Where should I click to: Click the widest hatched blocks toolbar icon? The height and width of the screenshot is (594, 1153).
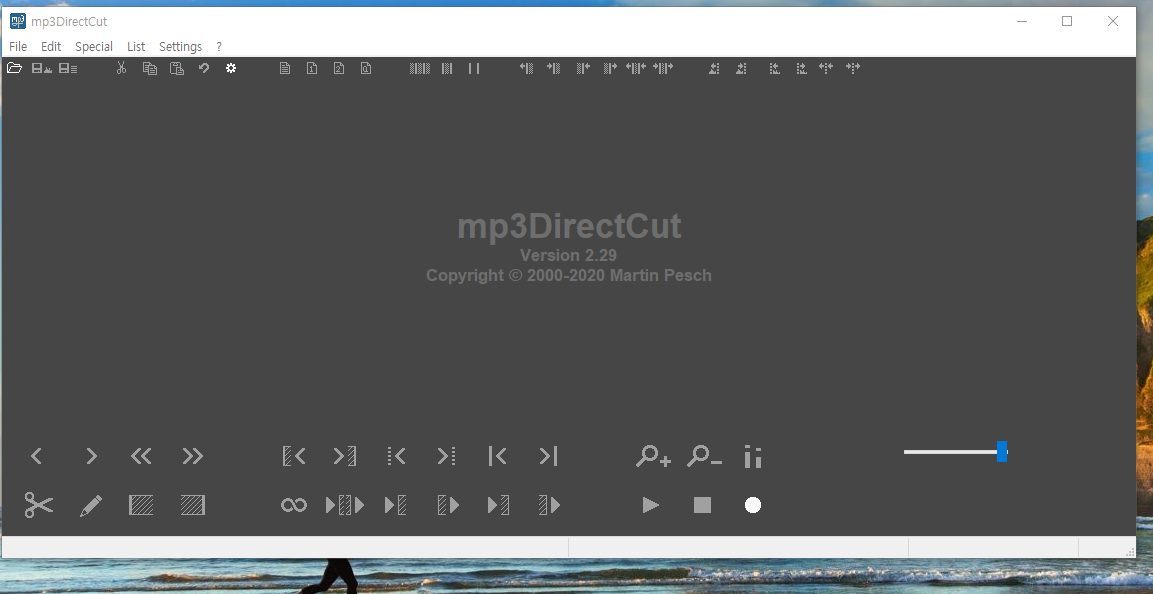coord(420,68)
